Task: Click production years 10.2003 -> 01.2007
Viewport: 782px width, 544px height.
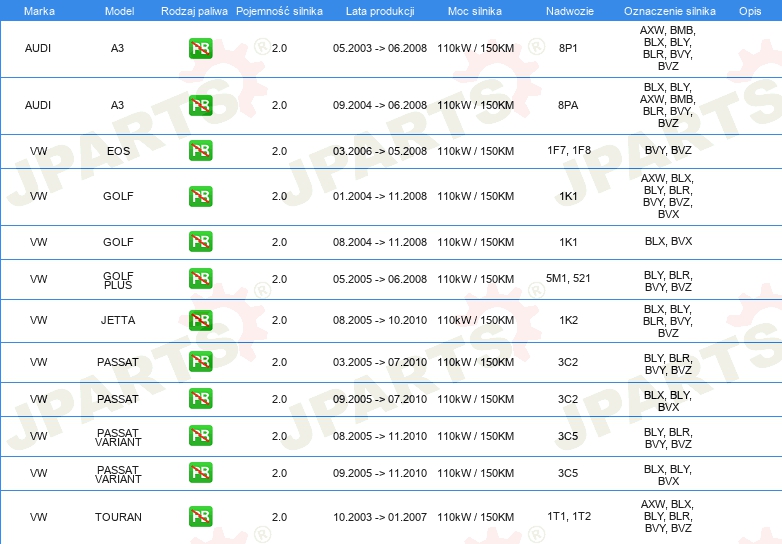Action: [x=380, y=517]
